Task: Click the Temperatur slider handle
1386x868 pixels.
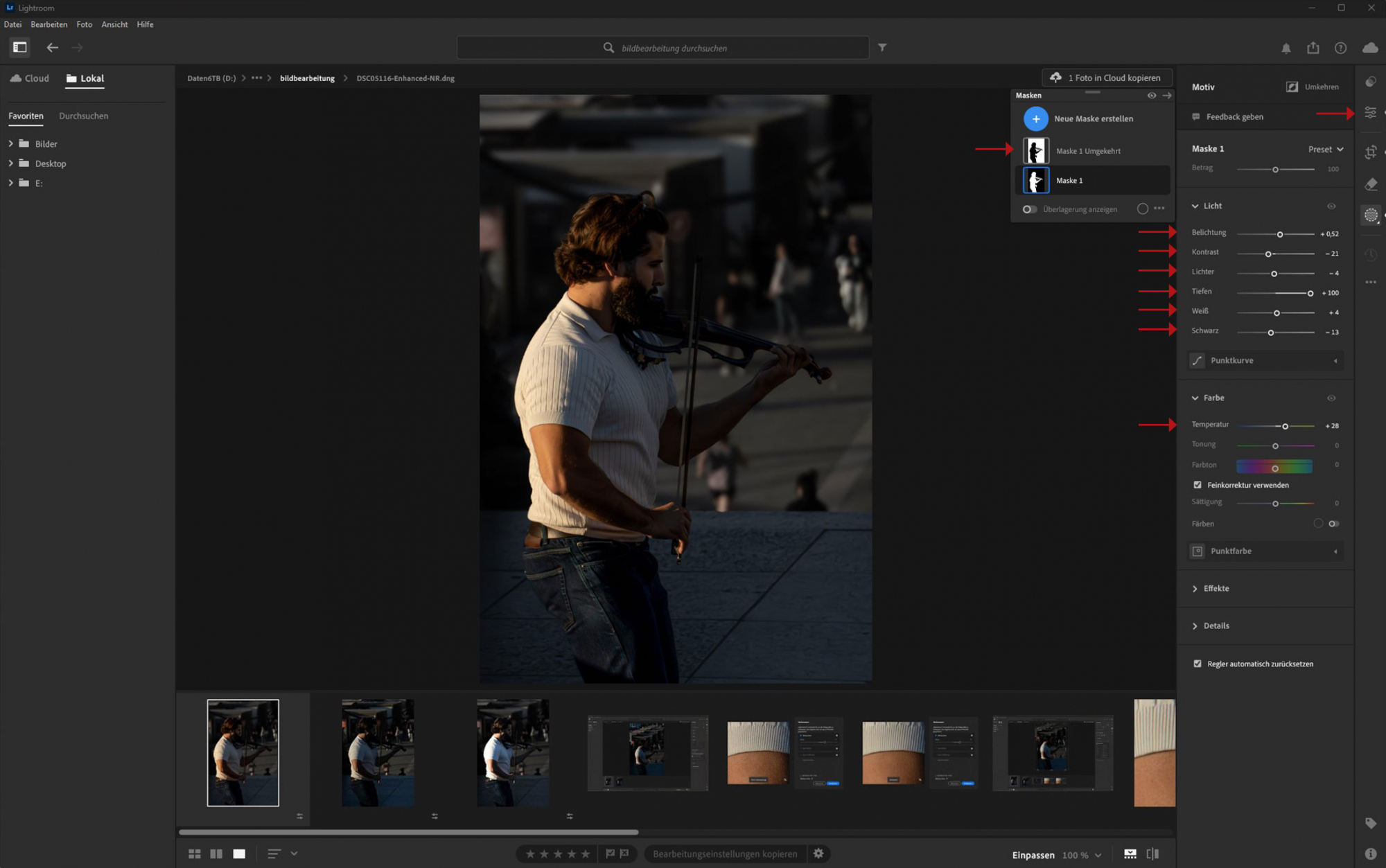Action: point(1285,426)
